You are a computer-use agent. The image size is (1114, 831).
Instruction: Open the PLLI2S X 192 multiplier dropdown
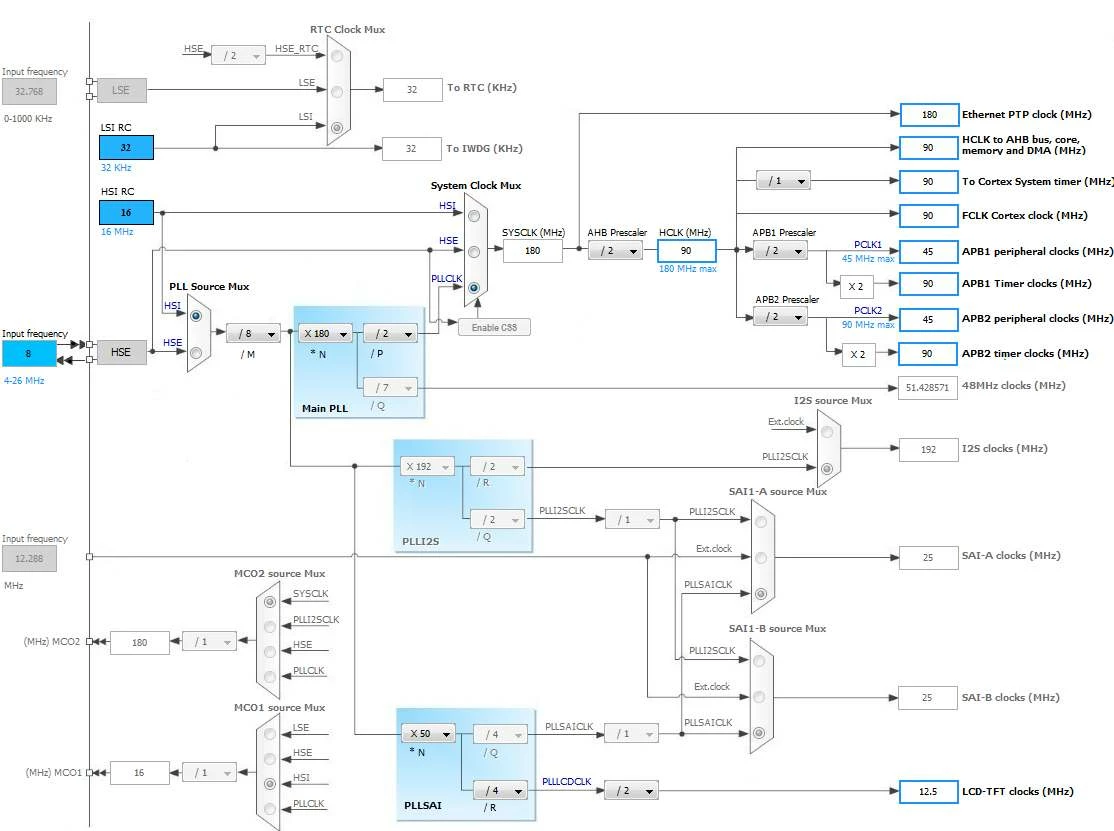427,467
